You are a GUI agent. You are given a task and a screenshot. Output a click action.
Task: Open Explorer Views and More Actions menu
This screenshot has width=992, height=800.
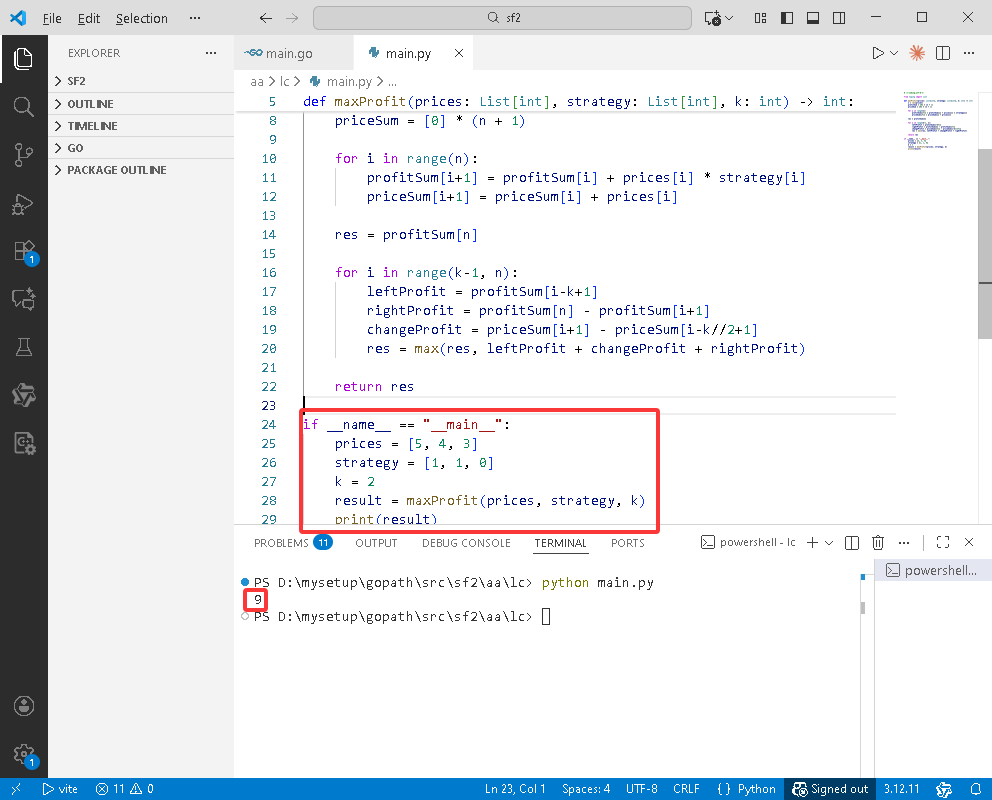[x=211, y=53]
